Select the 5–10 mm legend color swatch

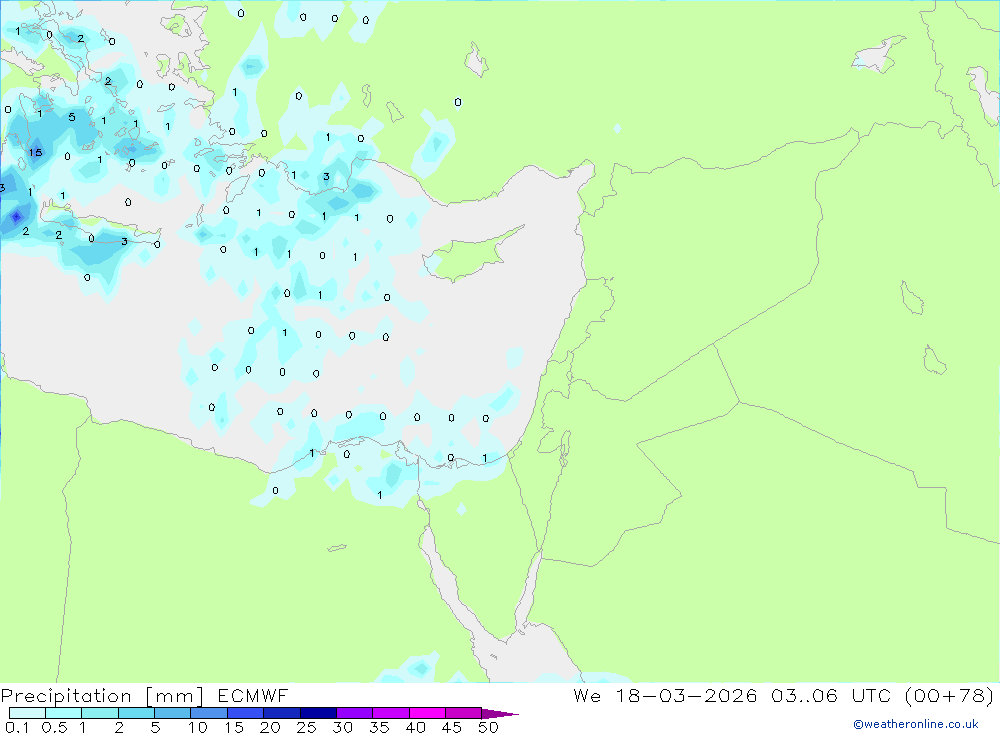(173, 713)
